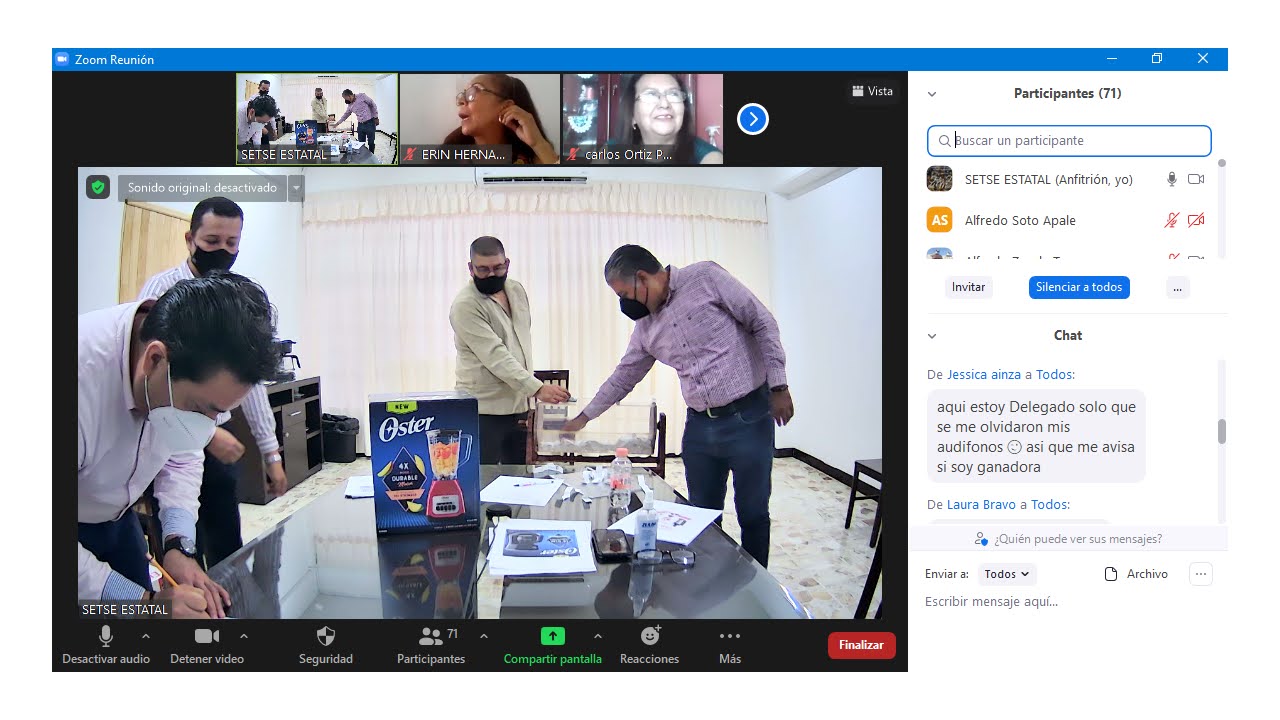Image resolution: width=1280 pixels, height=720 pixels.
Task: Expand audio options caret next to Desactivar audio
Action: click(x=146, y=636)
